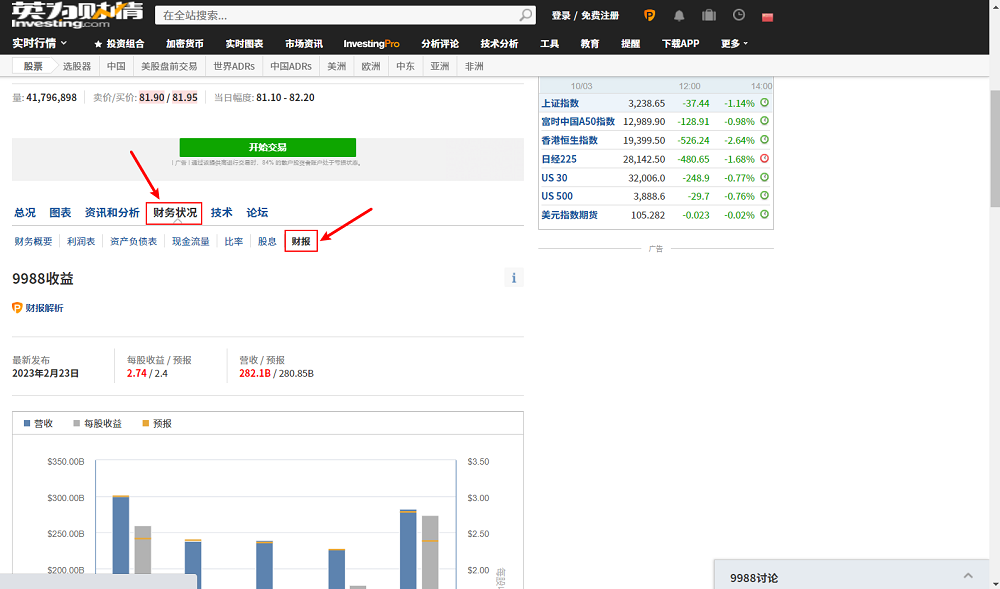Open the 现金流量 sub-tab
1000x589 pixels.
pyautogui.click(x=191, y=242)
